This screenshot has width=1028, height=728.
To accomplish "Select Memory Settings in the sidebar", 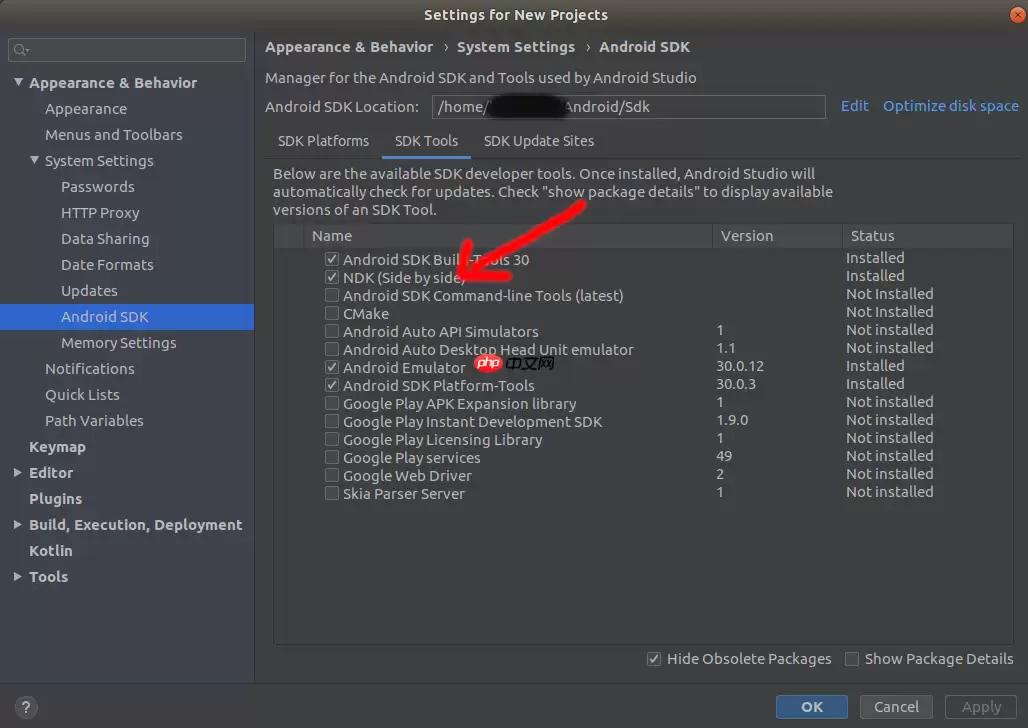I will pos(118,343).
